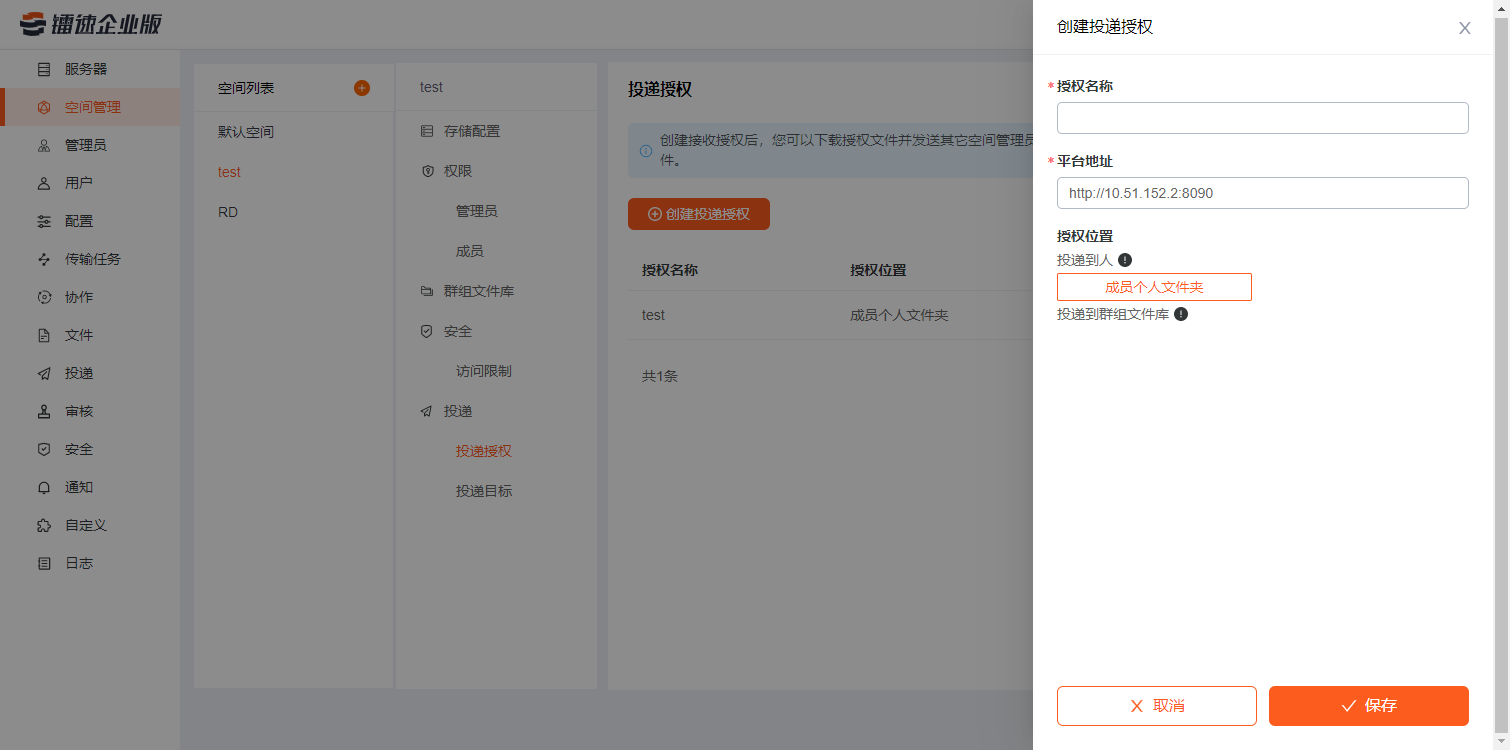1510x750 pixels.
Task: Click the 通知 bell icon
Action: [44, 487]
